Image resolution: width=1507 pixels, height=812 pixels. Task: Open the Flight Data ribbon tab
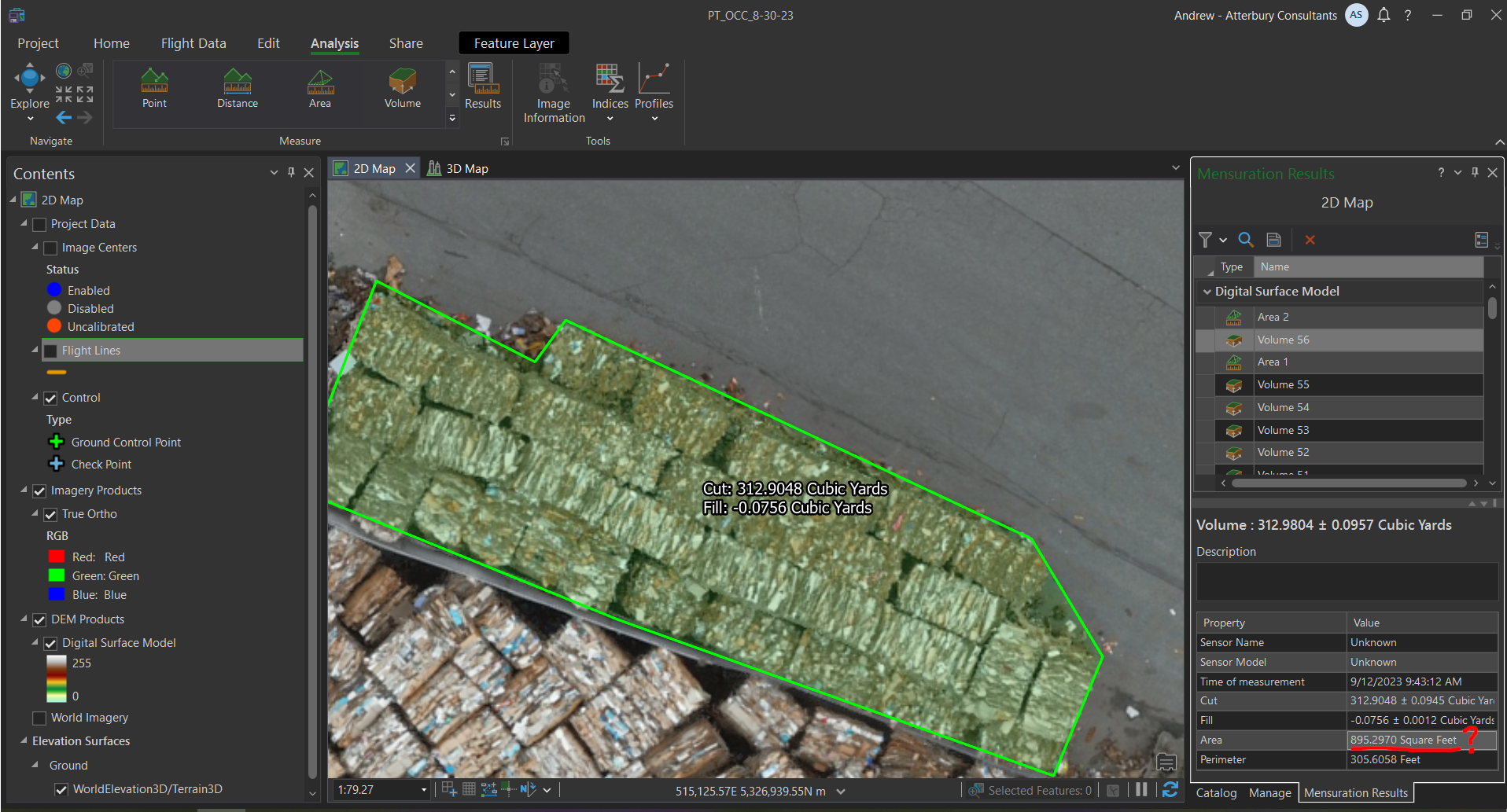(x=193, y=43)
